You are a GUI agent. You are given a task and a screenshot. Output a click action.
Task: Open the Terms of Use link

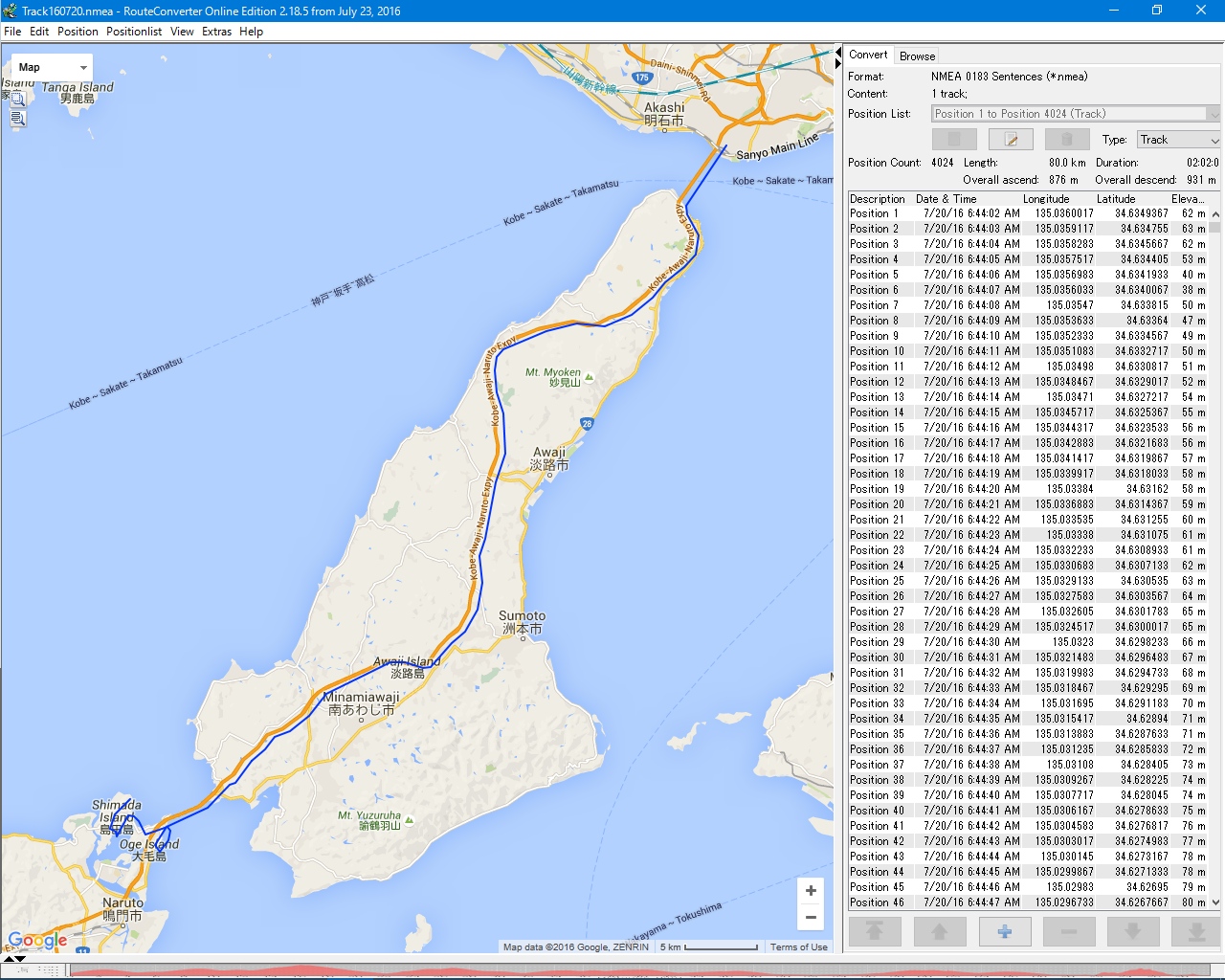click(x=798, y=947)
